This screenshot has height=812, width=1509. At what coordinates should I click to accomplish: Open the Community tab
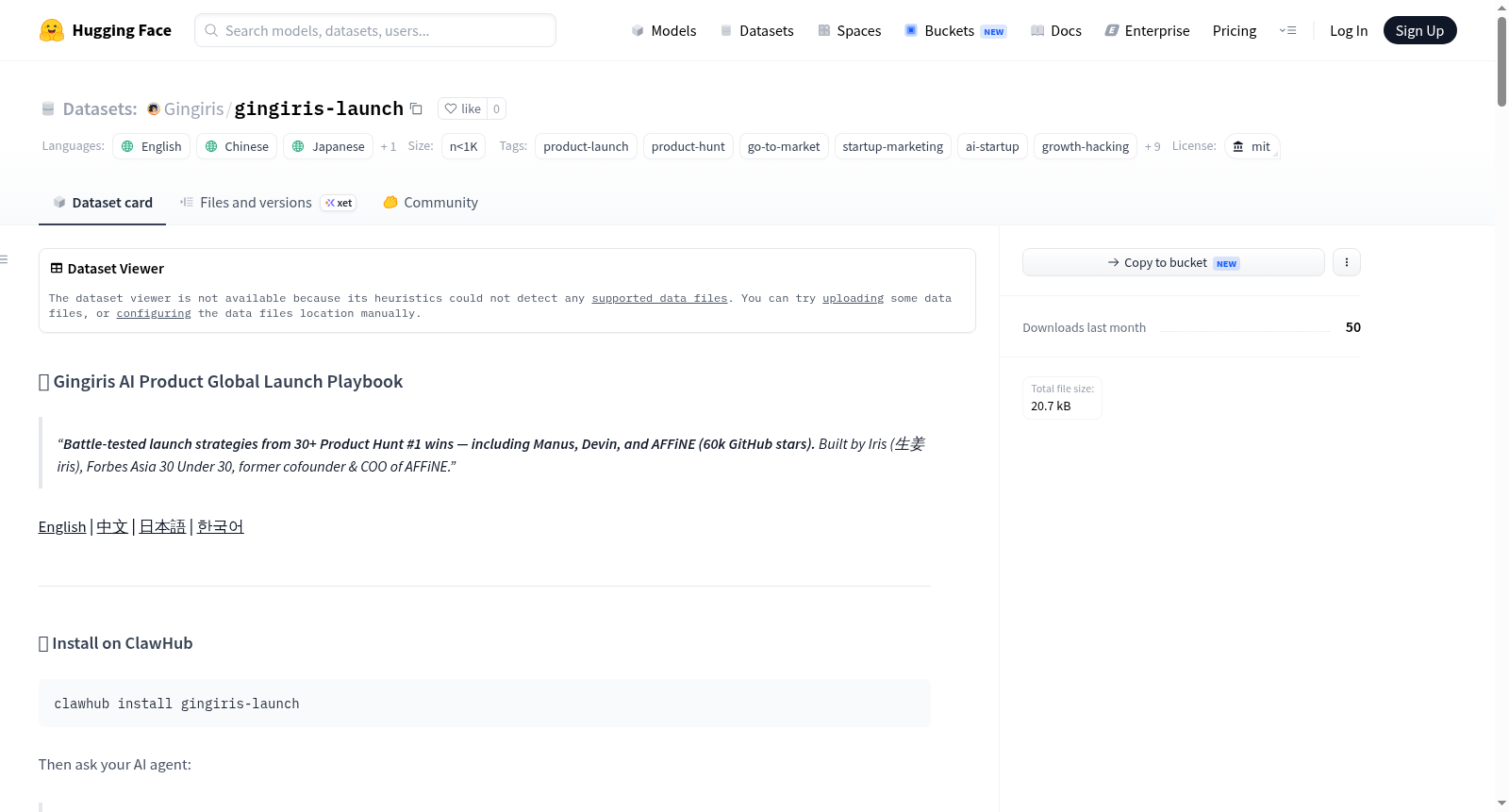tap(431, 203)
